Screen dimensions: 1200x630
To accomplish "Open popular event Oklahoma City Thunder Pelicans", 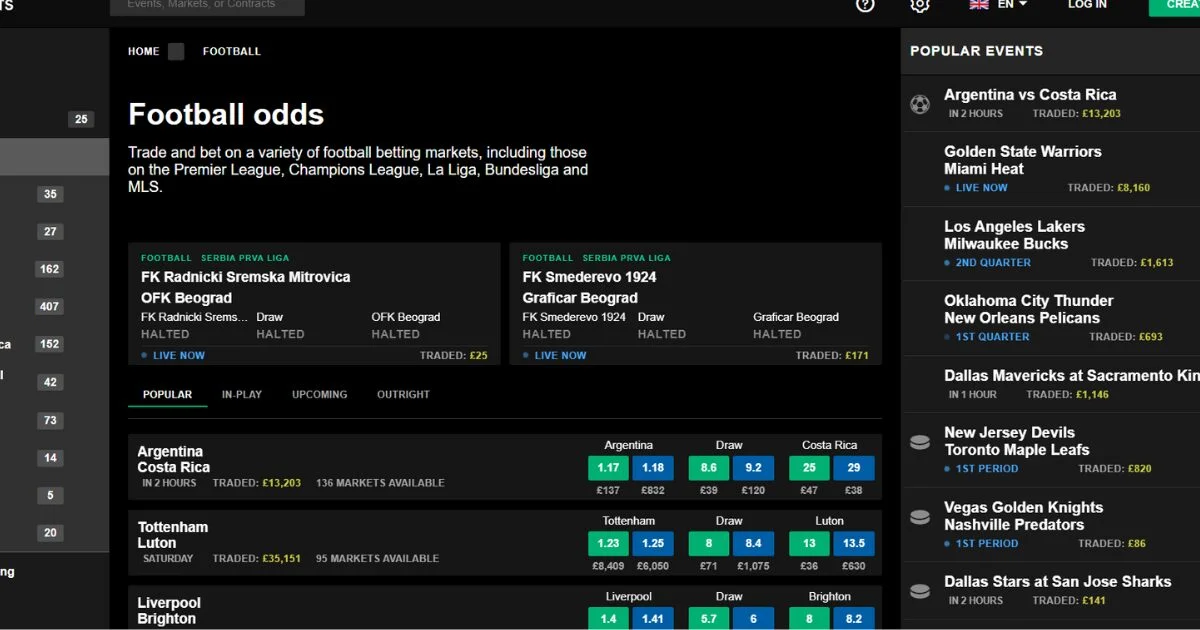I will coord(1029,309).
